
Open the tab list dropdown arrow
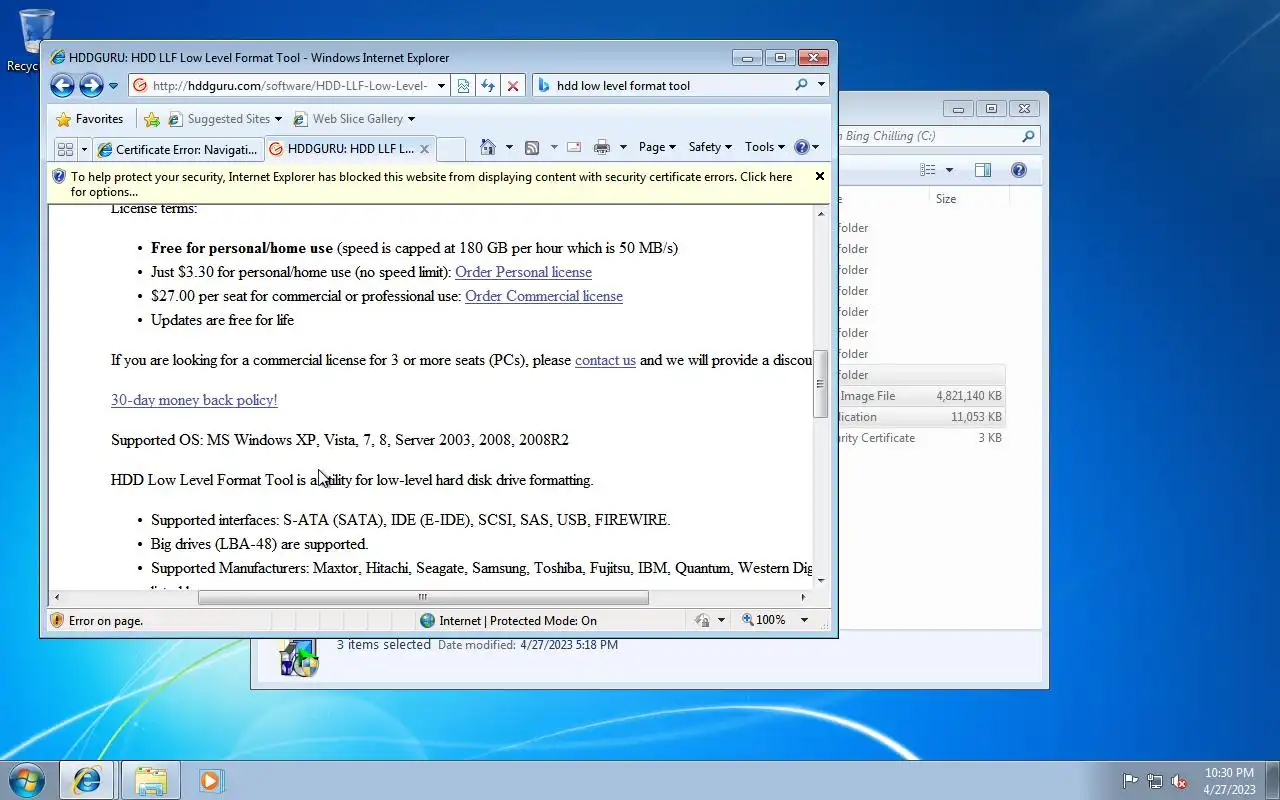(x=84, y=149)
